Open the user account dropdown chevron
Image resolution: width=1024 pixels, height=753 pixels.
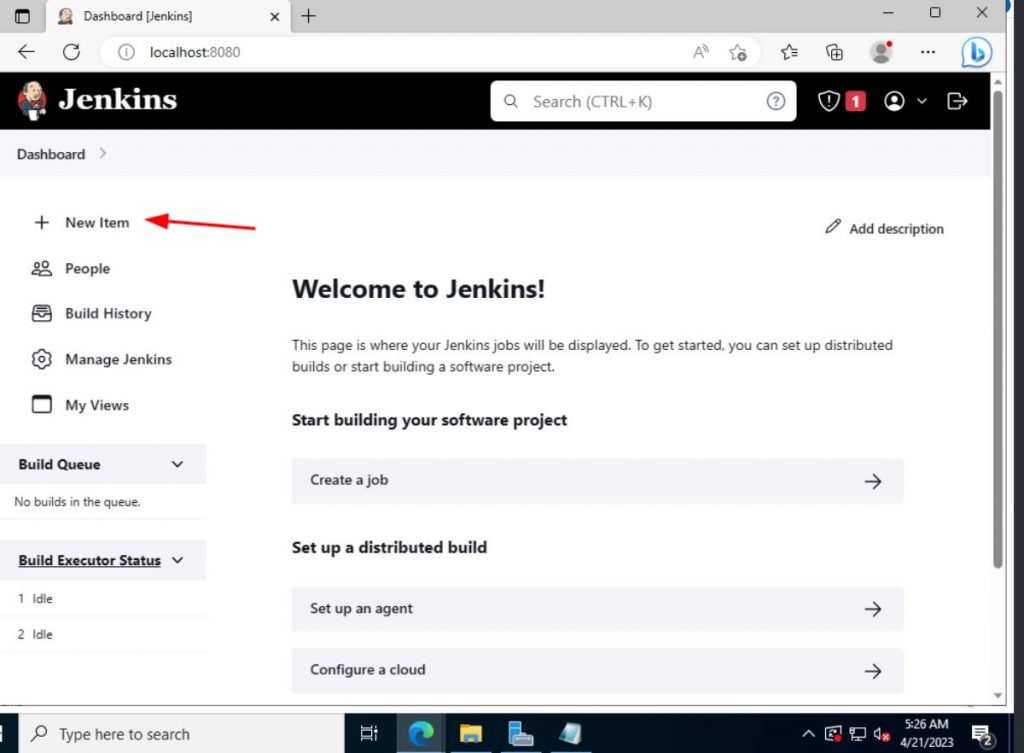click(923, 100)
